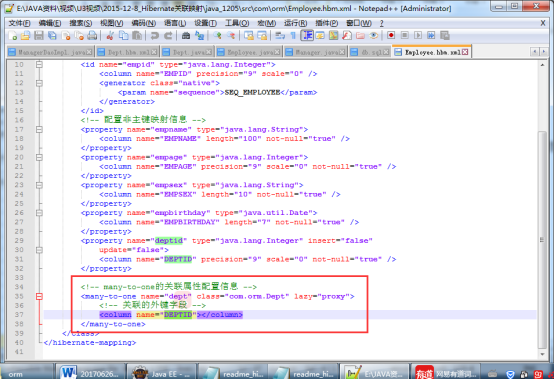
Task: Collapse the empname property fold line 17
Action: coord(39,130)
